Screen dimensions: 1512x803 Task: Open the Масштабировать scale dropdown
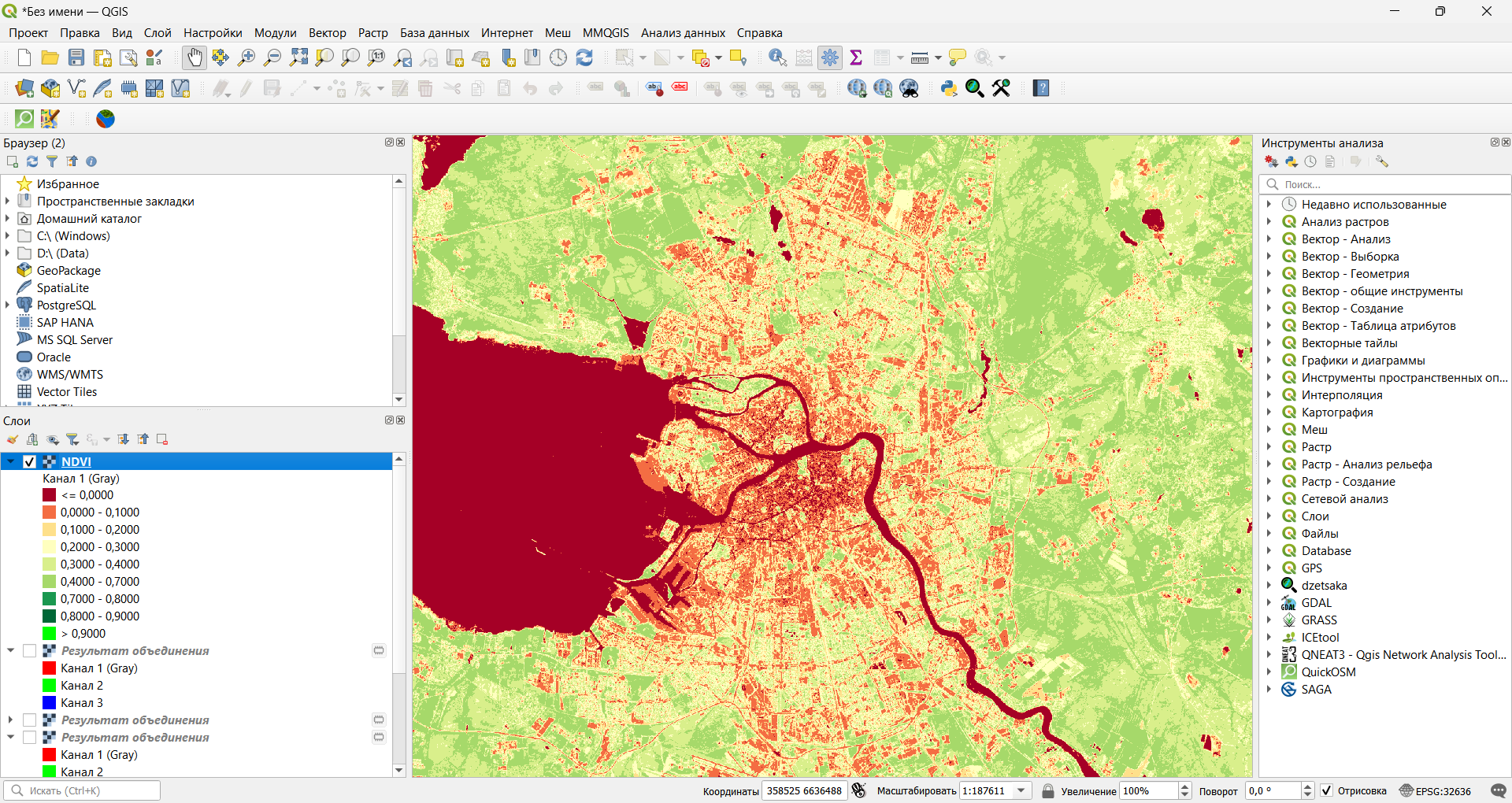(1021, 790)
